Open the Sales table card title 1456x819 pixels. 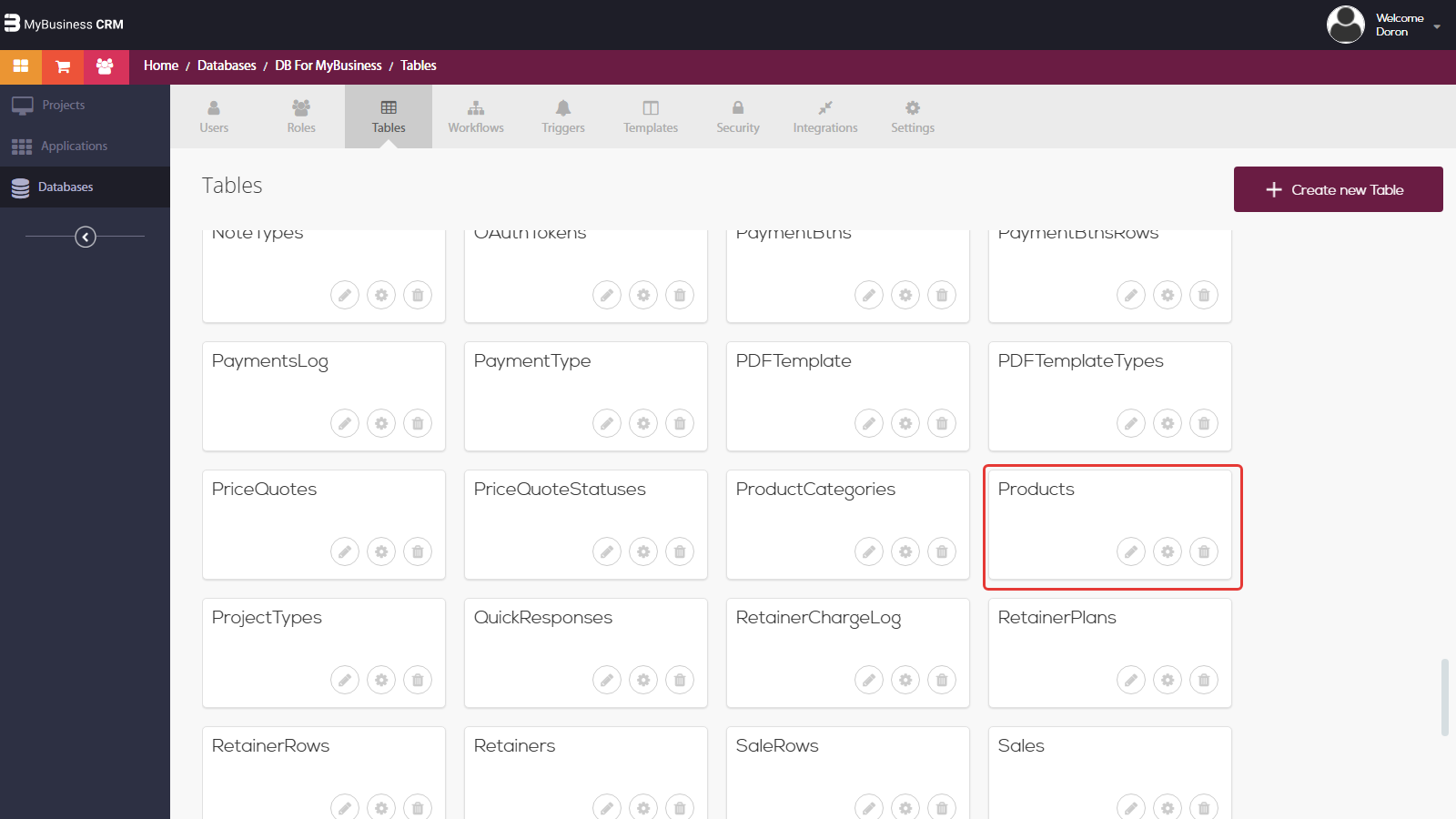1021,745
